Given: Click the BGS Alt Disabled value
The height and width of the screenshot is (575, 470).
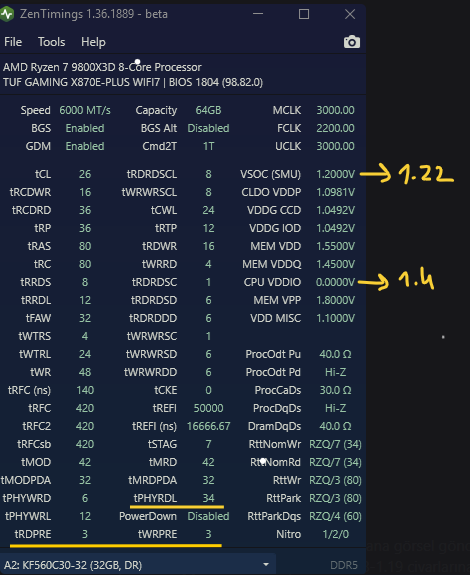Looking at the screenshot, I should point(208,128).
